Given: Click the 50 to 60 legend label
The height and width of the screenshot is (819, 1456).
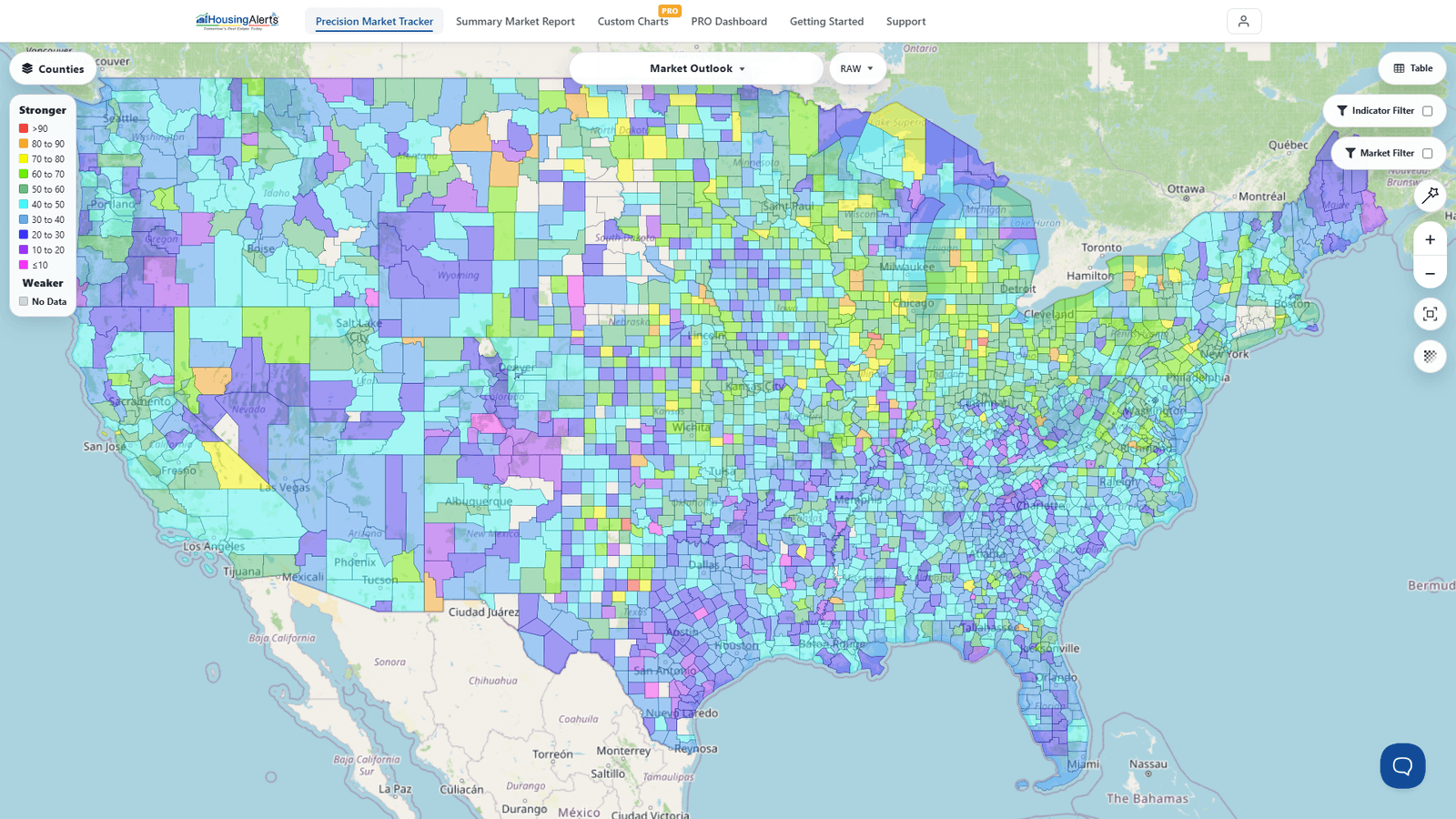Looking at the screenshot, I should click(48, 189).
